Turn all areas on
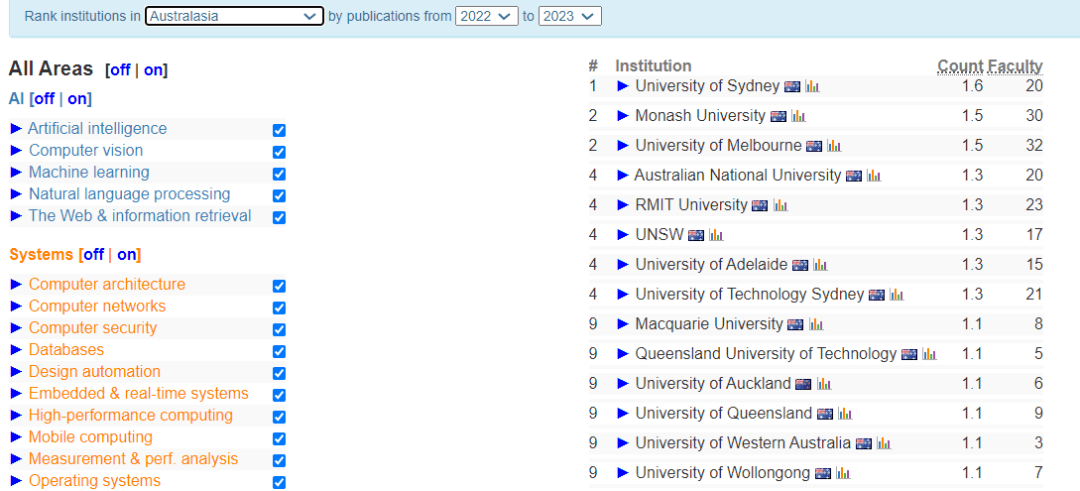1080x491 pixels. [x=153, y=70]
